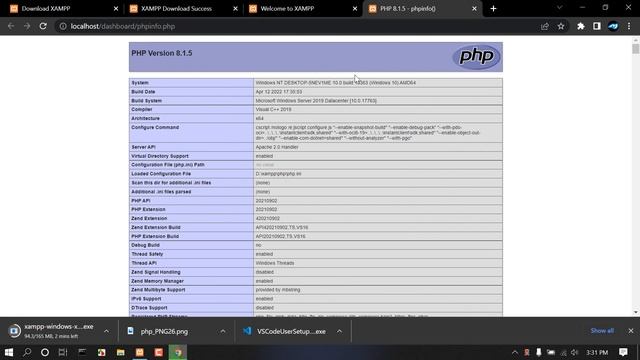Go back to the previous page
The height and width of the screenshot is (360, 640).
[11, 26]
